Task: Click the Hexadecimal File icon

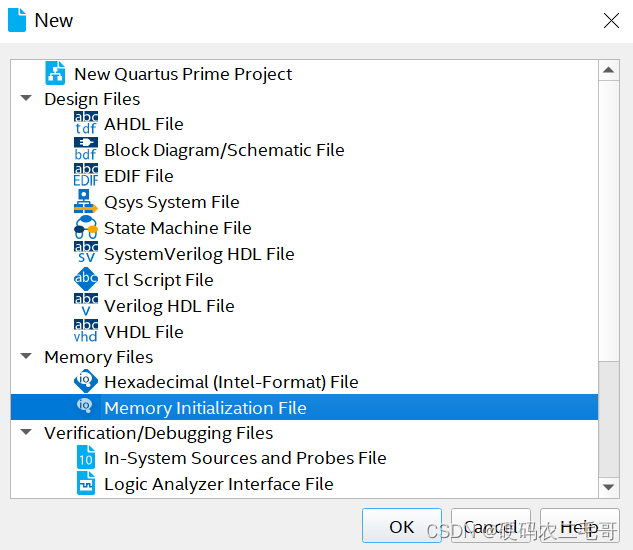Action: (86, 381)
